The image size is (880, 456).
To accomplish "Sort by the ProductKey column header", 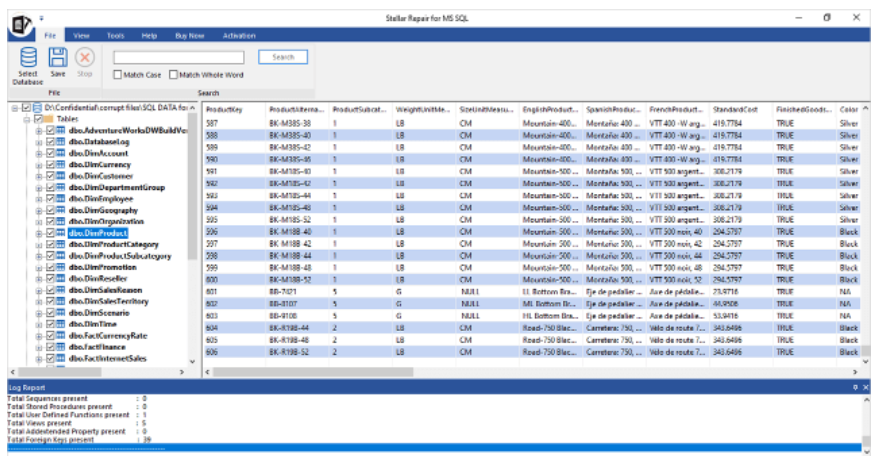I will point(234,109).
